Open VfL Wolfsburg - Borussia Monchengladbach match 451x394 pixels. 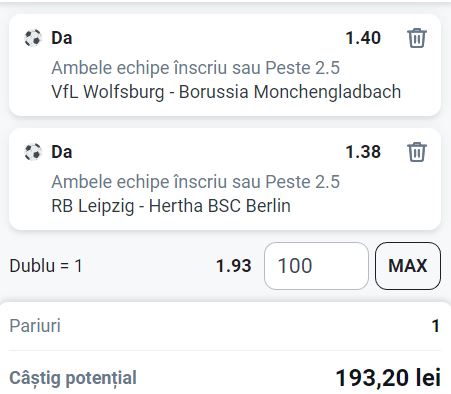[x=226, y=92]
